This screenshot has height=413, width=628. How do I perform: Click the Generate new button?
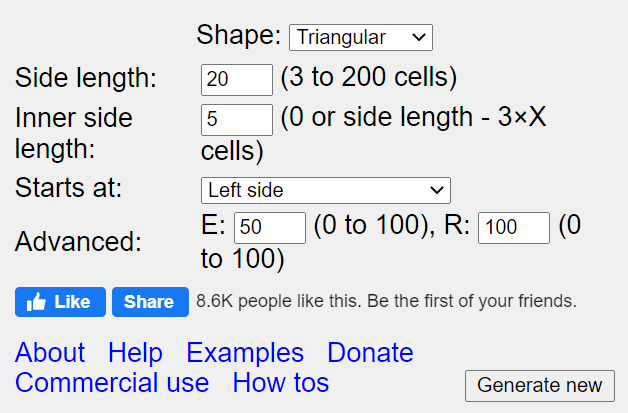(539, 386)
